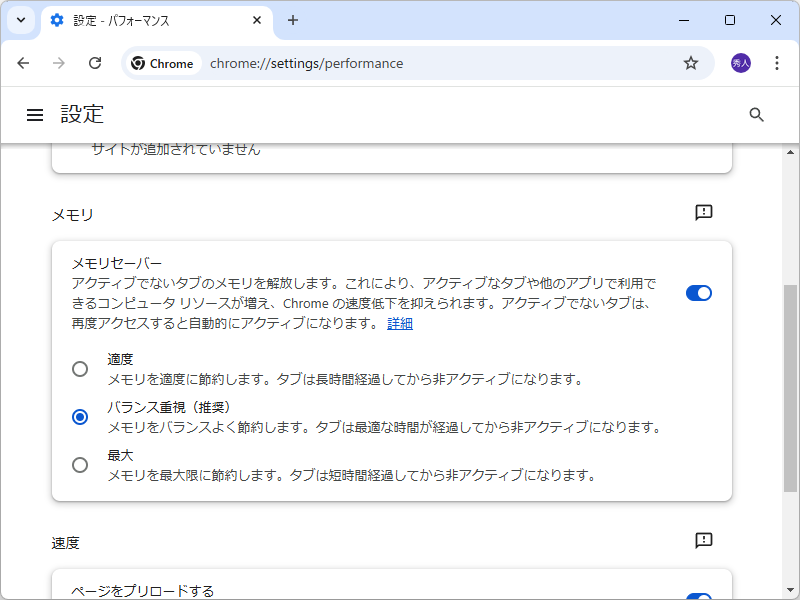Open a new tab with the plus button
The height and width of the screenshot is (600, 800).
[291, 20]
